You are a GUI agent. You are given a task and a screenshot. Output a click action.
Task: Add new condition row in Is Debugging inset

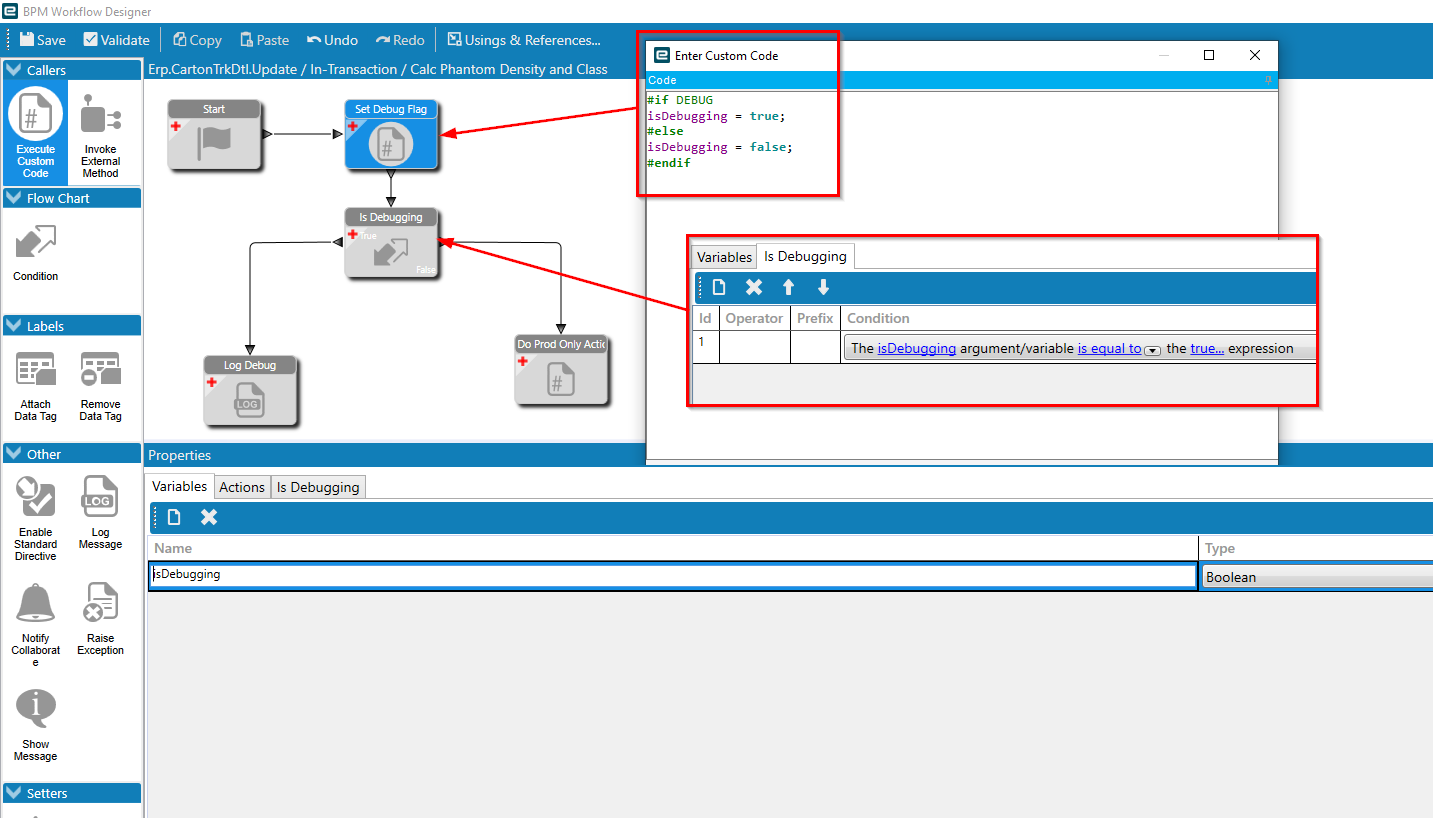pos(719,287)
